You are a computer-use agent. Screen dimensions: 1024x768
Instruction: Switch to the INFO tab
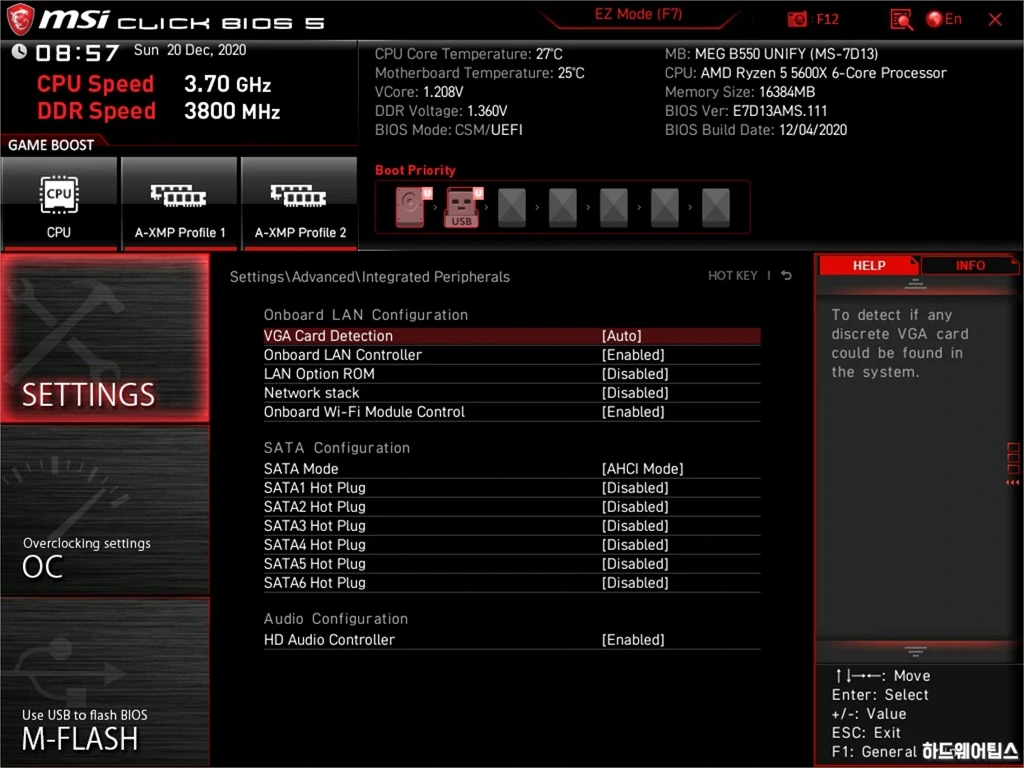[x=970, y=265]
